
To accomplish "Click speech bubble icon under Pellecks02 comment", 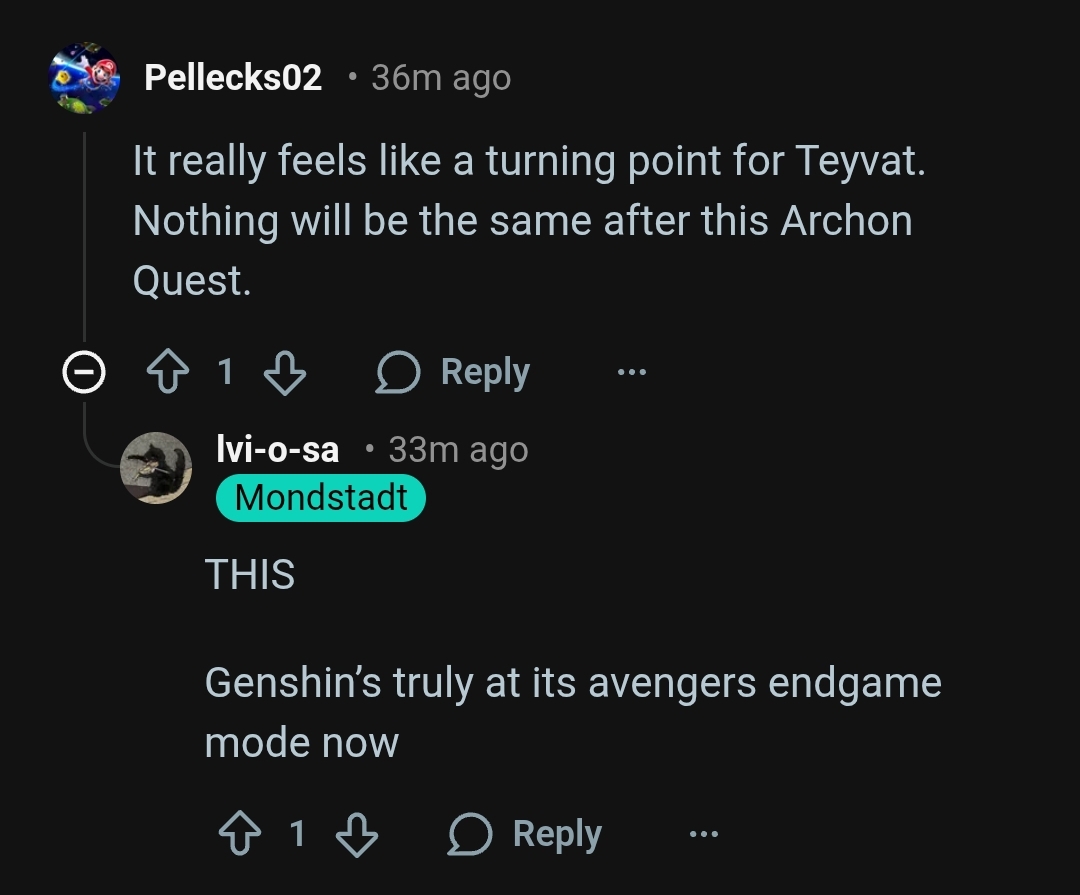I will coord(397,372).
